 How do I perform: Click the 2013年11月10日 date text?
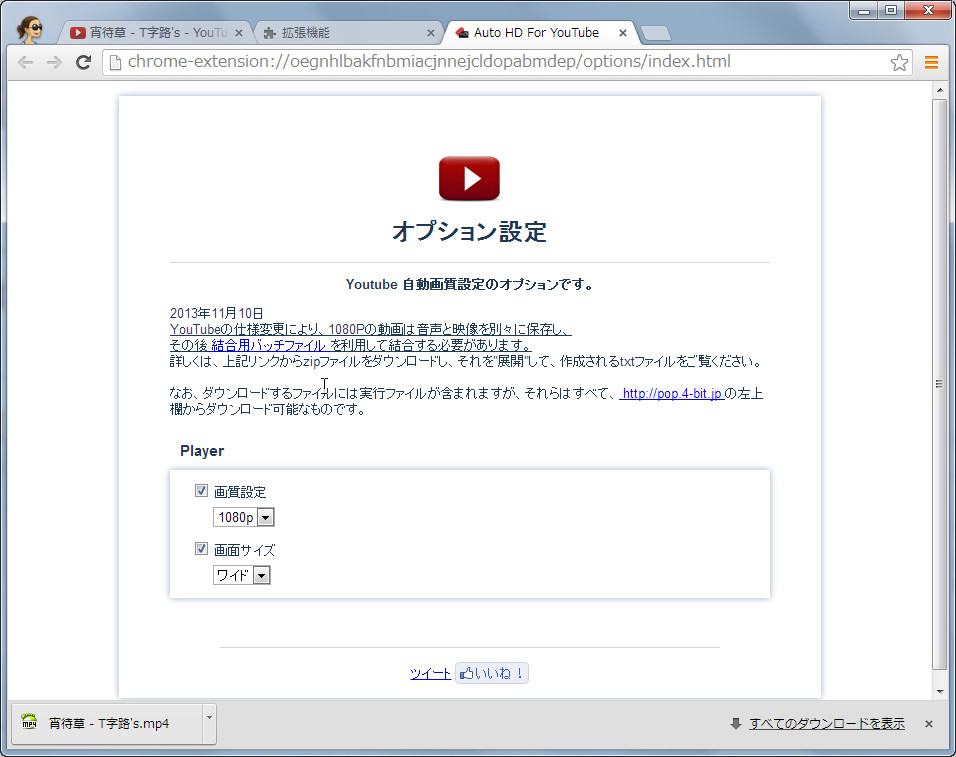[x=216, y=313]
